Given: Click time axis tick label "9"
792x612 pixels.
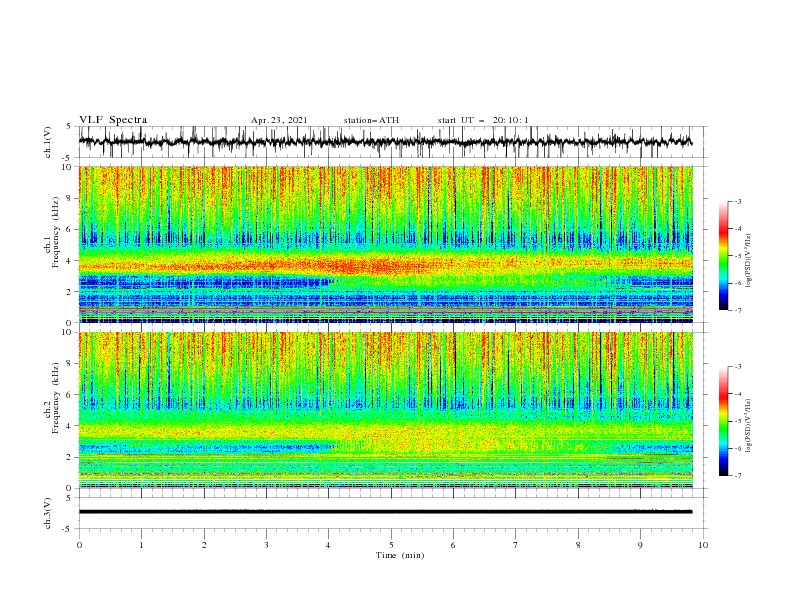Looking at the screenshot, I should tap(640, 545).
